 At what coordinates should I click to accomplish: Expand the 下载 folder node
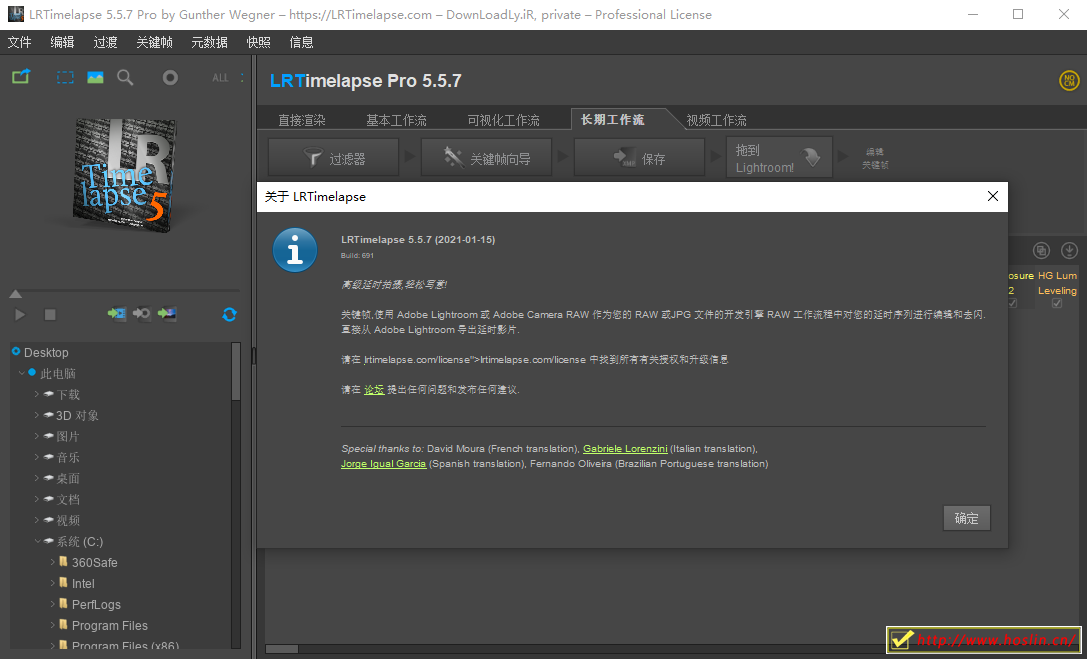point(37,394)
